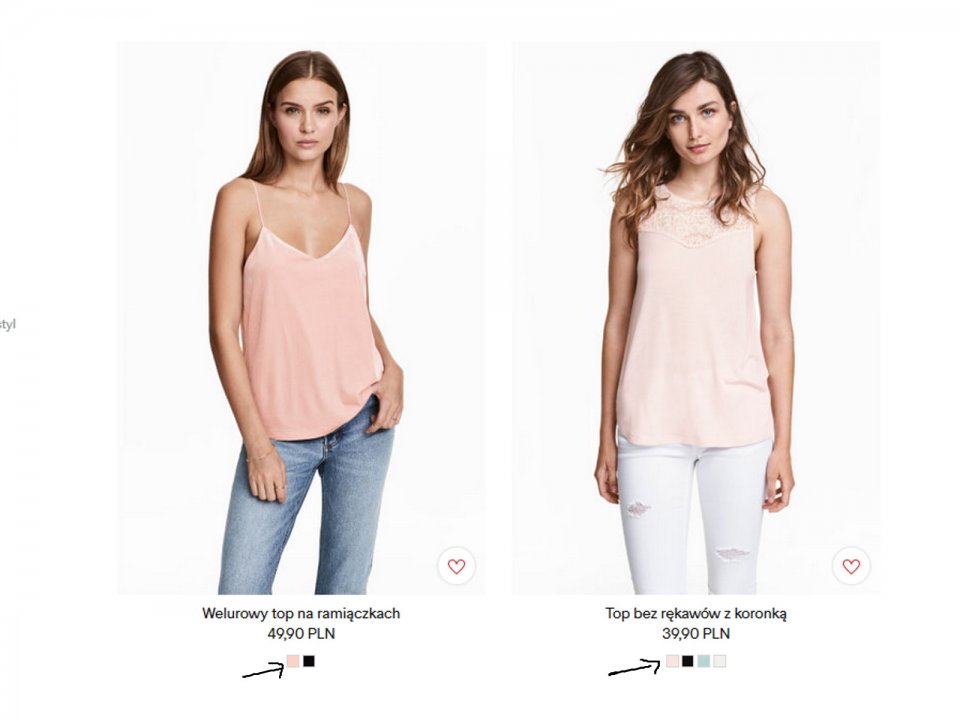960x720 pixels.
Task: Choose light pink swatch for lace top
Action: pyautogui.click(x=672, y=661)
